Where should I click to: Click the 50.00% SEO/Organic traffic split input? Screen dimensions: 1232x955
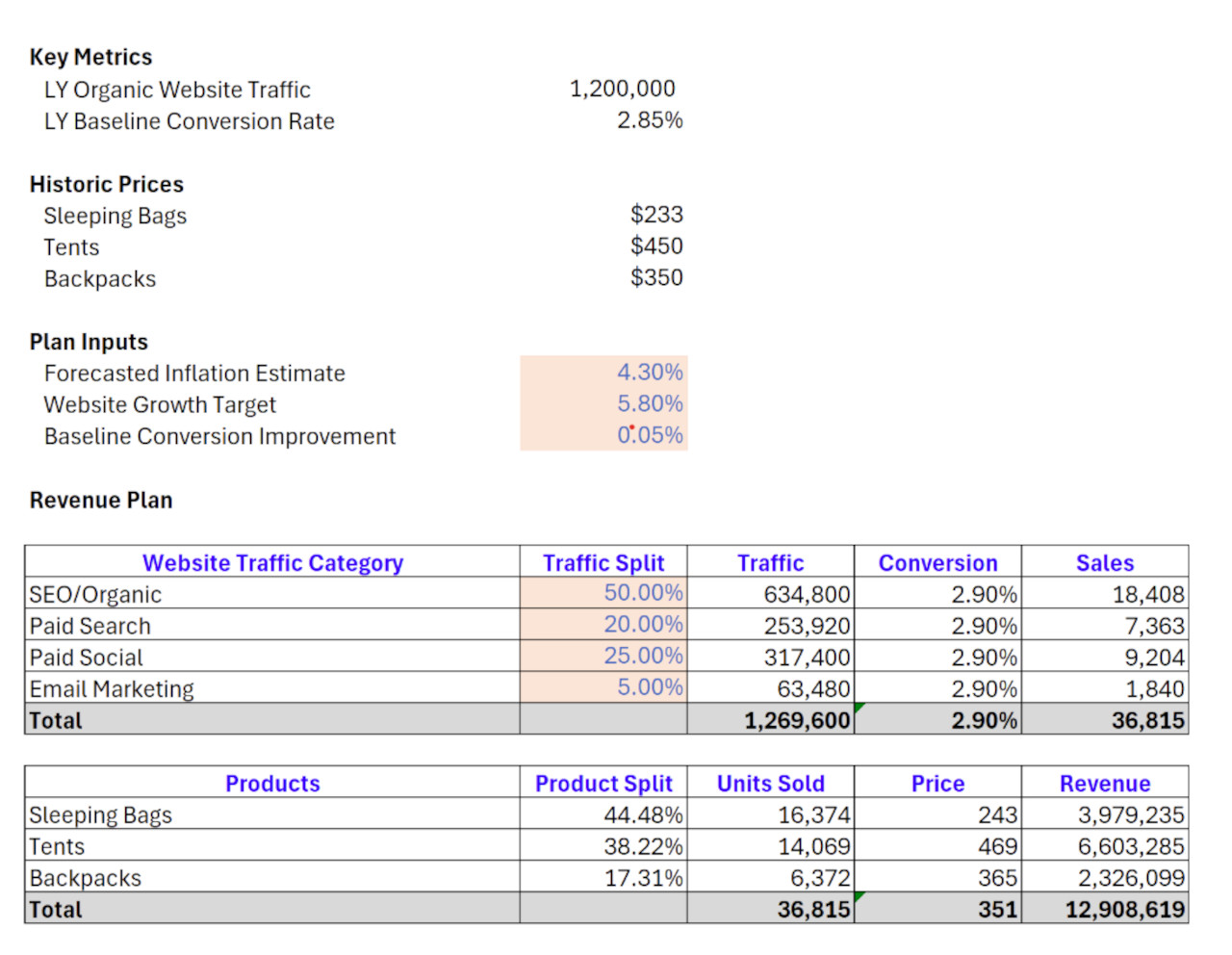pos(603,593)
